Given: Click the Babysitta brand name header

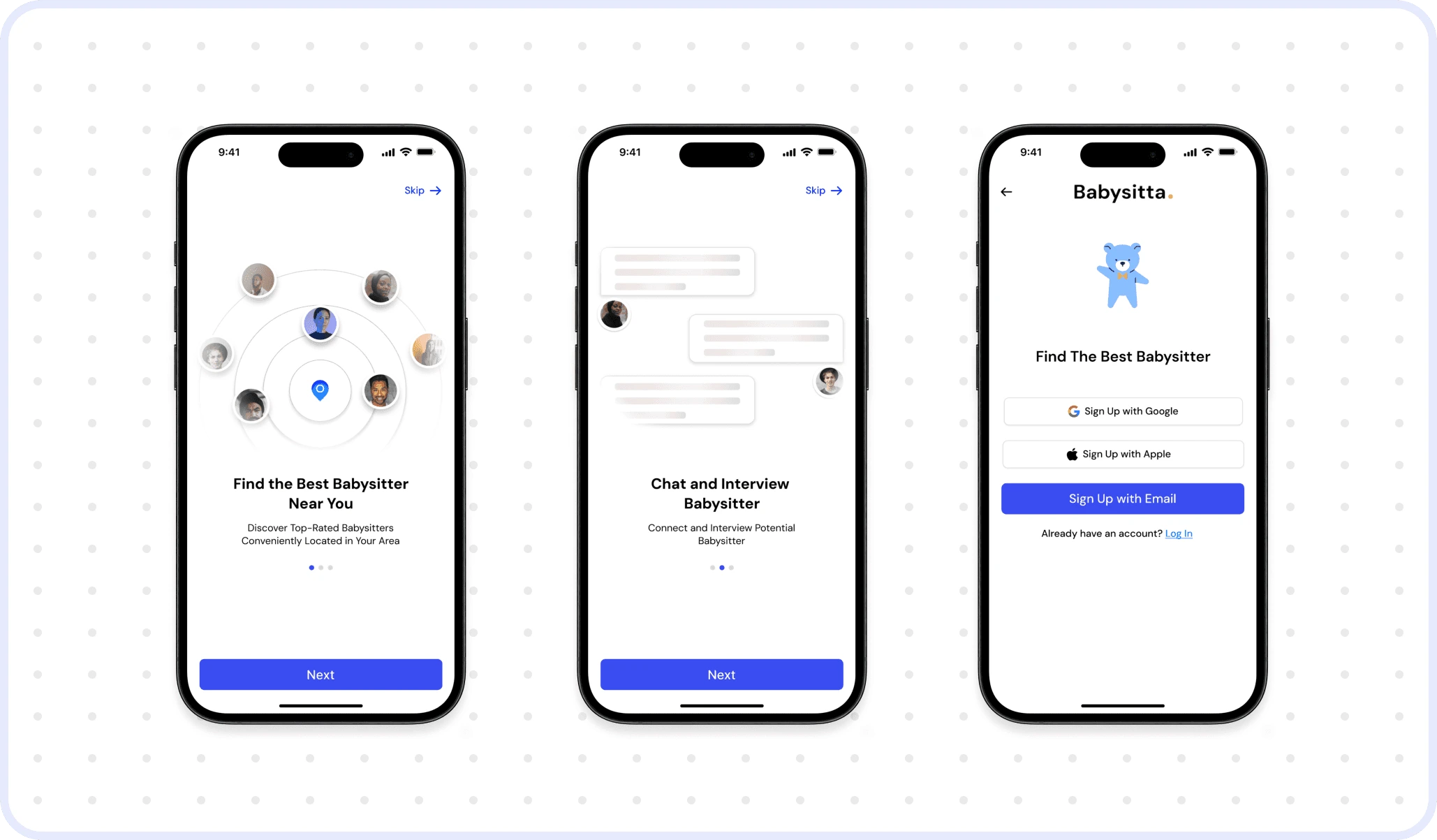Looking at the screenshot, I should (1122, 192).
